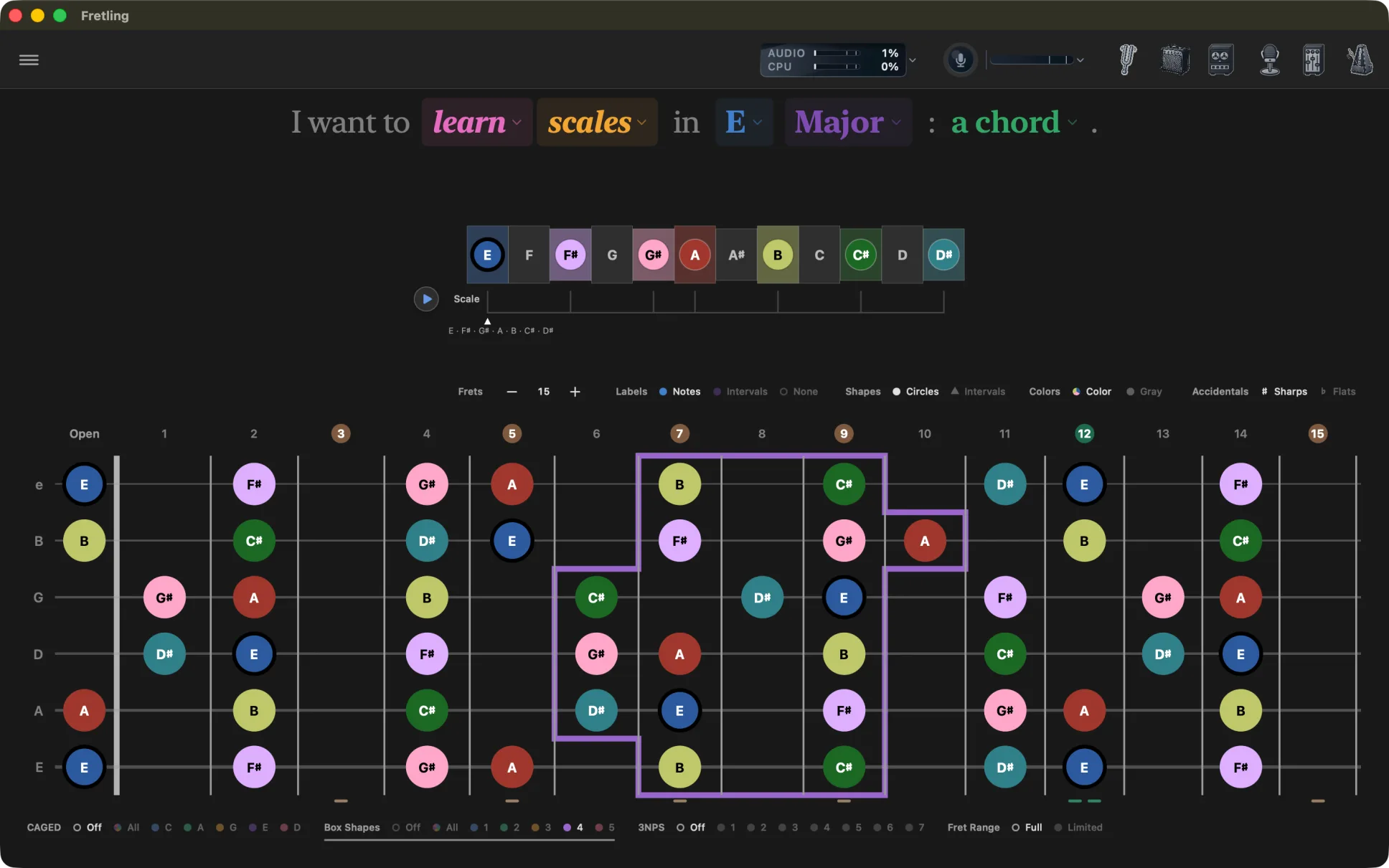Turn Box Shapes Off

(406, 827)
